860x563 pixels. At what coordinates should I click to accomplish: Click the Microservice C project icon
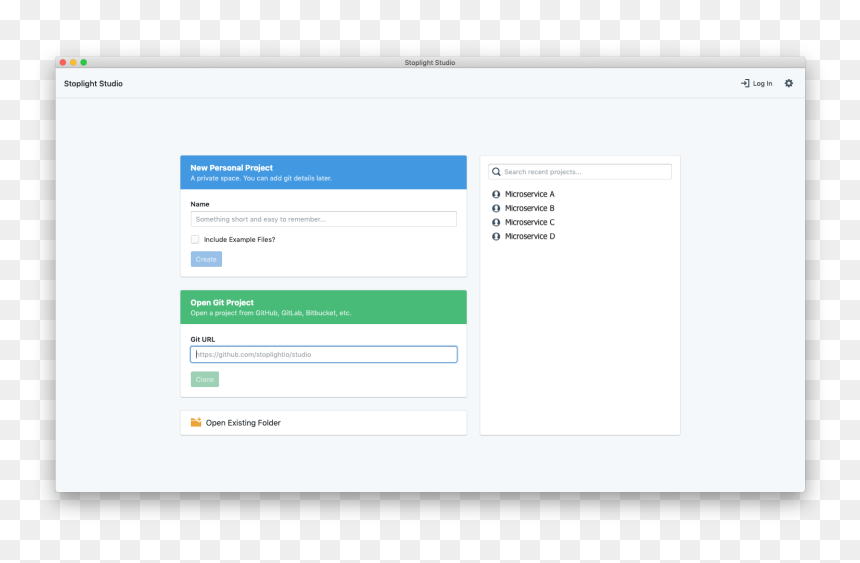point(496,222)
